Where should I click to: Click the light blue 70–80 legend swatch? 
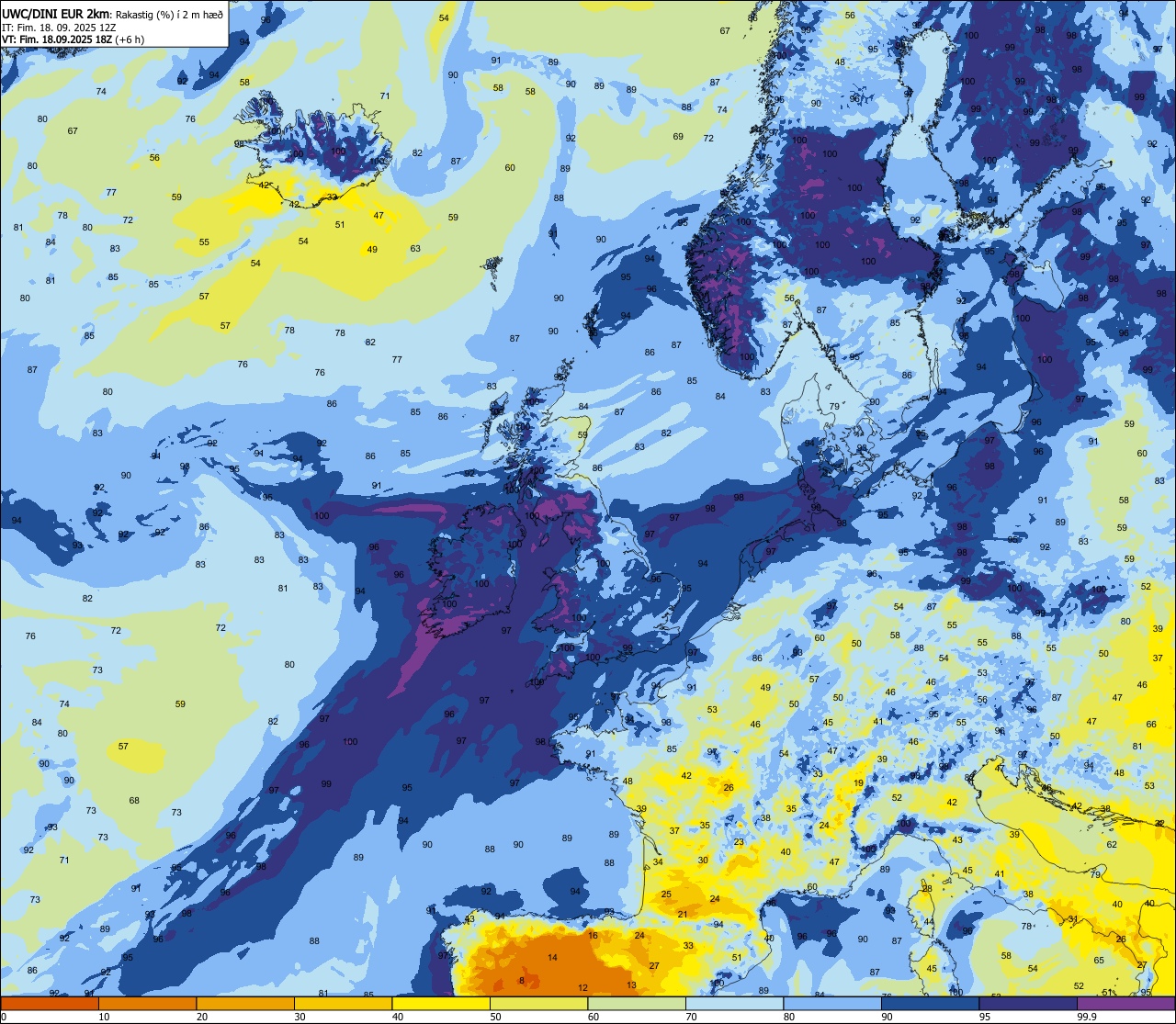click(x=734, y=1003)
